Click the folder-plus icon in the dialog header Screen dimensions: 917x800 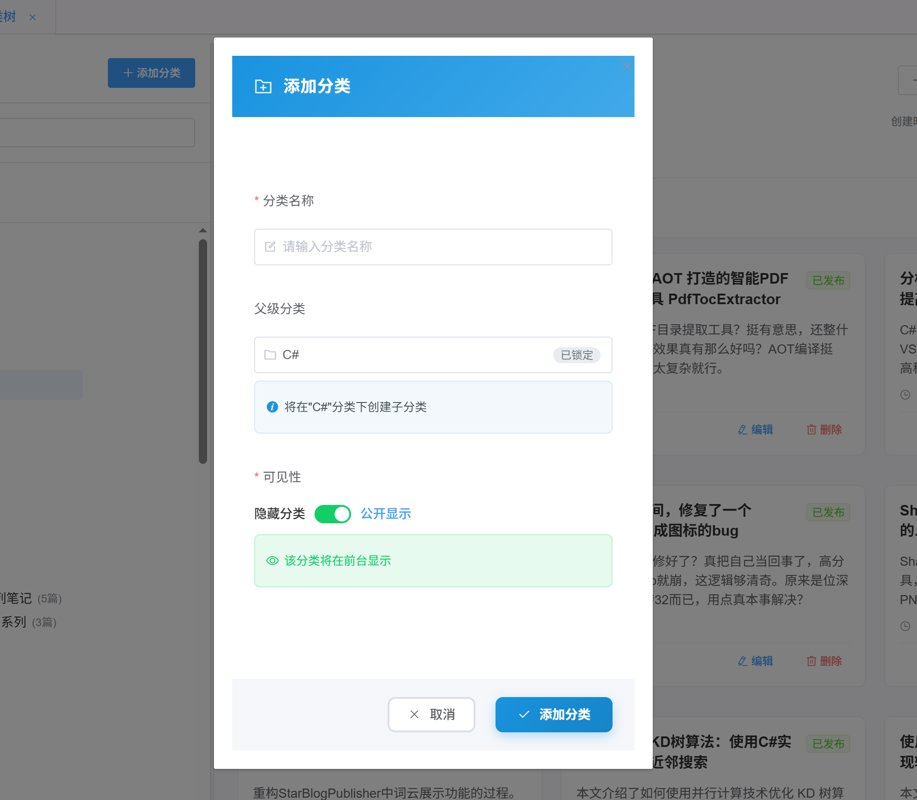[x=263, y=87]
